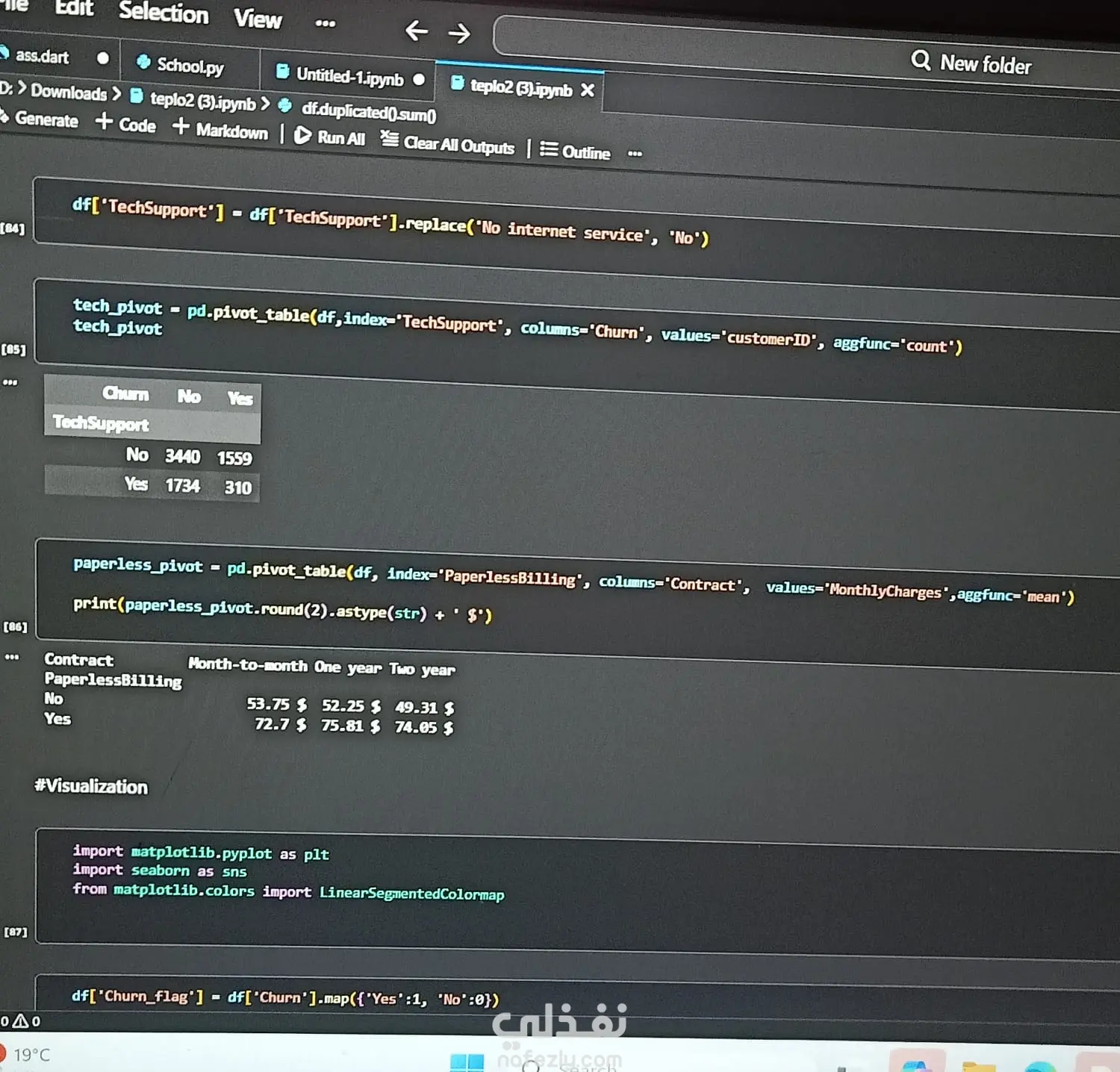Click the magnifier icon beside New folder

[x=921, y=60]
